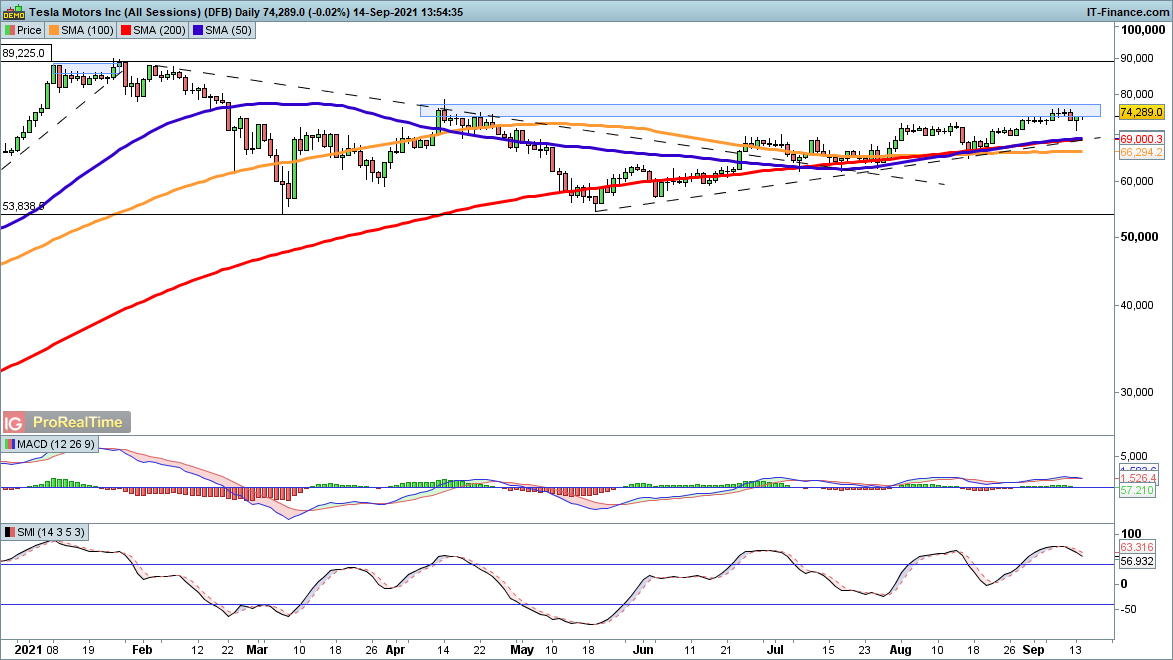Image resolution: width=1173 pixels, height=660 pixels.
Task: Select the SMA (100) legend button
Action: pos(81,31)
